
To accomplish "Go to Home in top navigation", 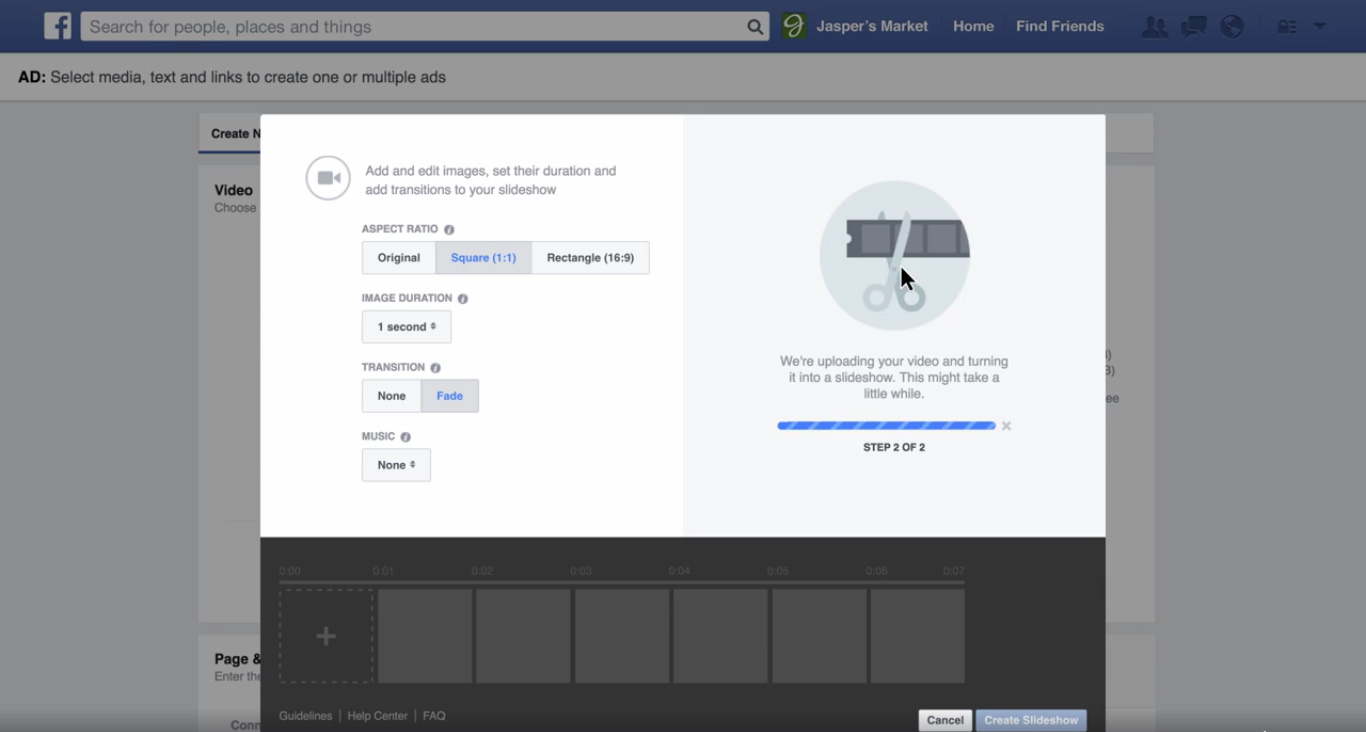I will tap(973, 27).
